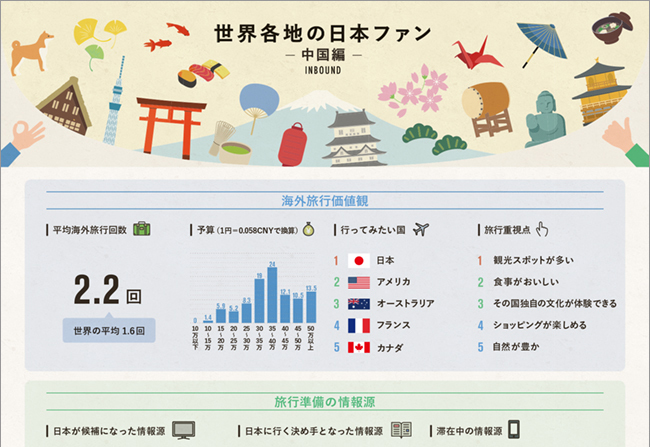This screenshot has width=650, height=447.
Task: Click the Australia flag icon
Action: tap(359, 304)
